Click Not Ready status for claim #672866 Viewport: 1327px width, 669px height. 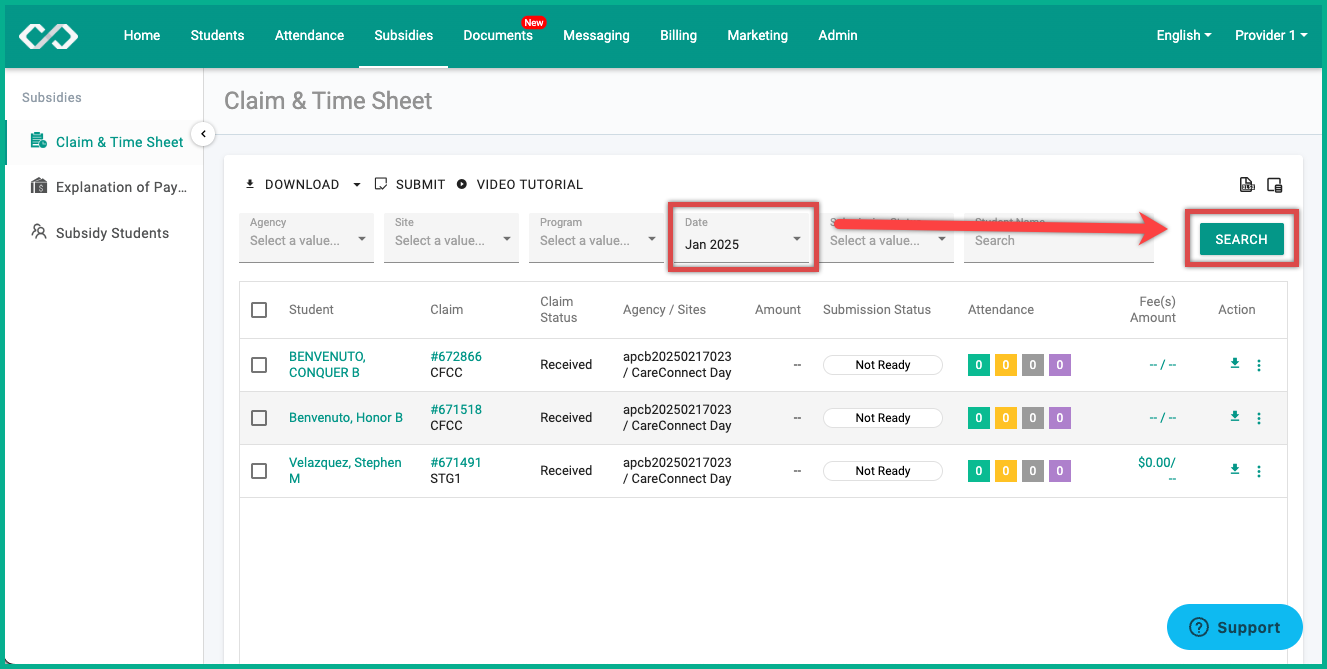pos(883,365)
